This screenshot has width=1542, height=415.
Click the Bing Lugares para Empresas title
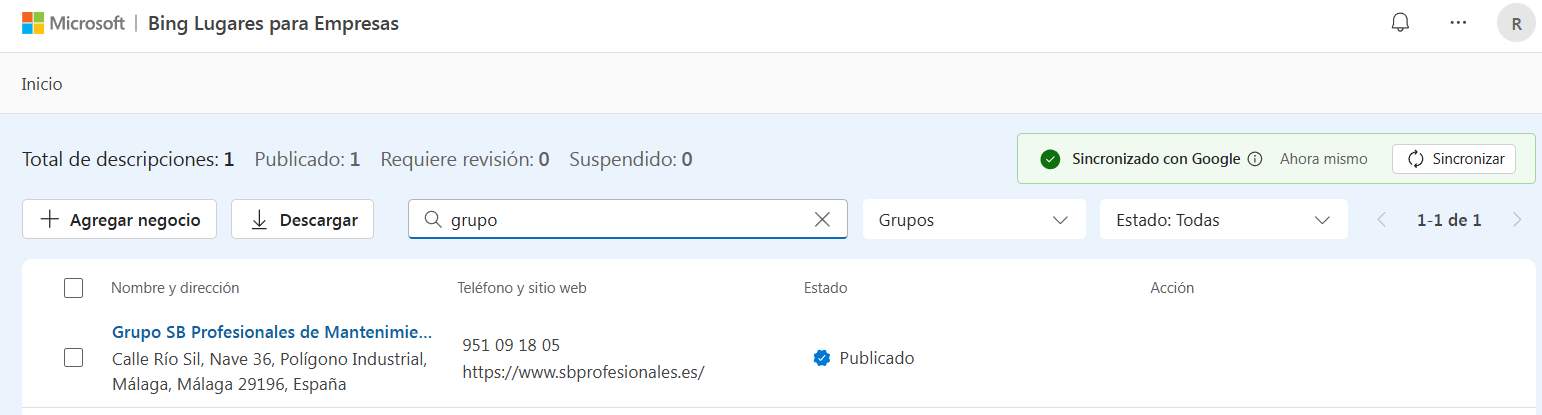click(273, 23)
